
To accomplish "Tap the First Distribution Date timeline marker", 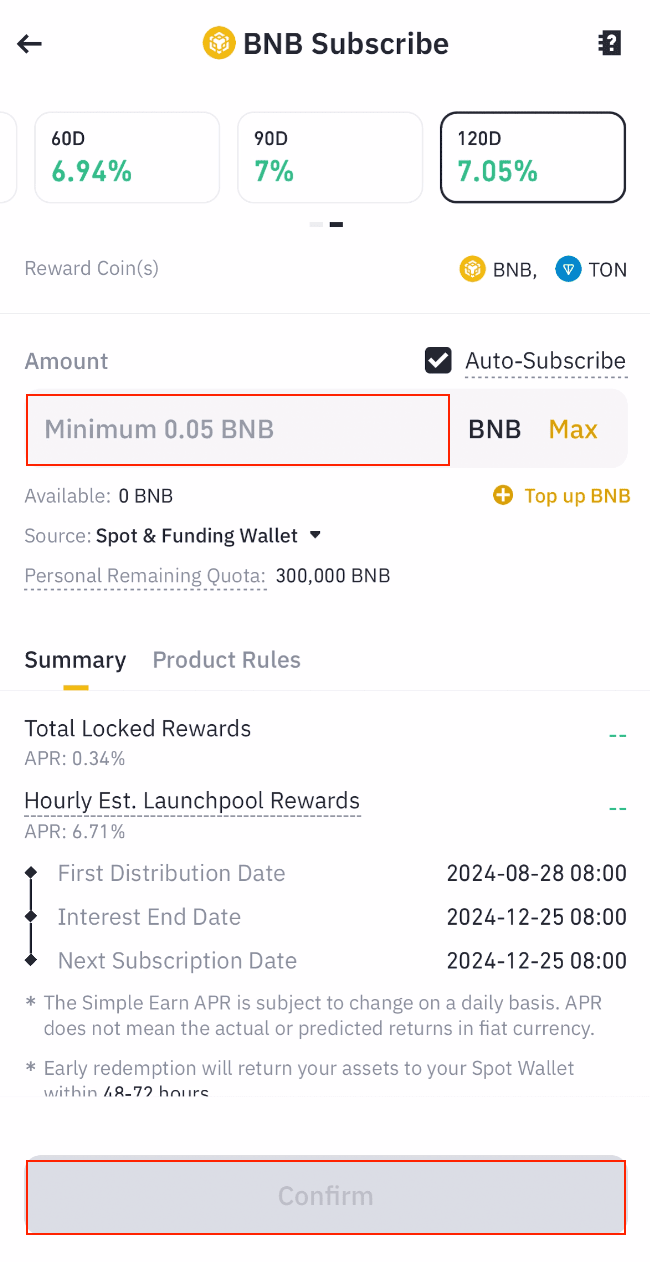I will click(31, 873).
